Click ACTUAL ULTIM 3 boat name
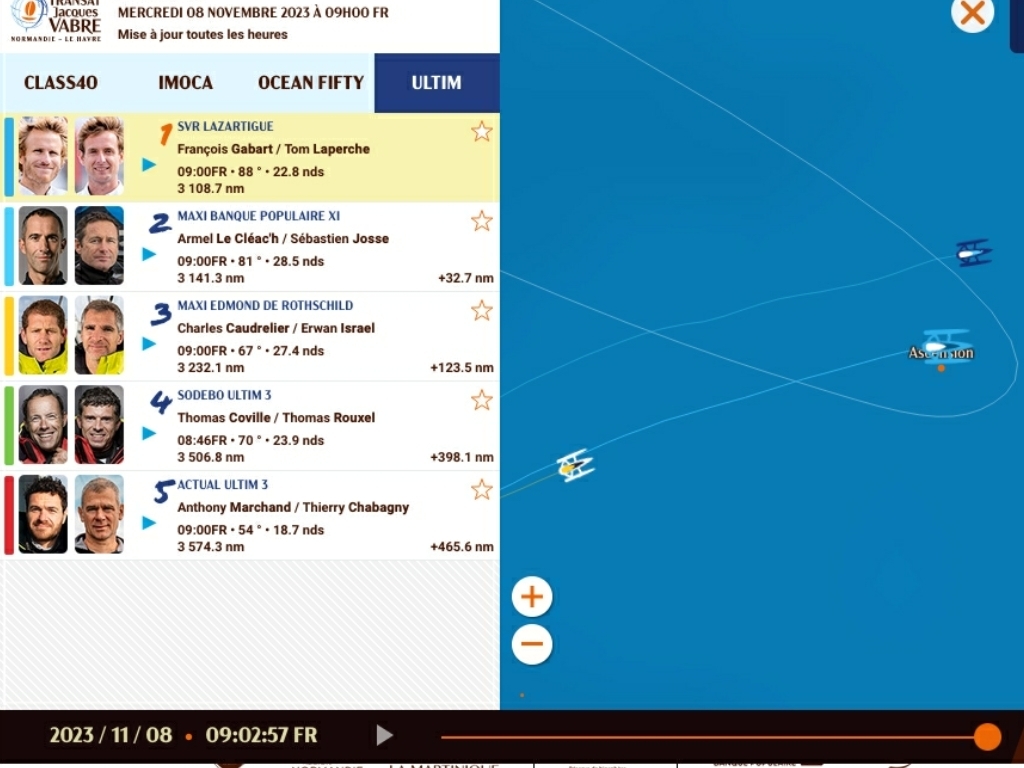 [223, 484]
